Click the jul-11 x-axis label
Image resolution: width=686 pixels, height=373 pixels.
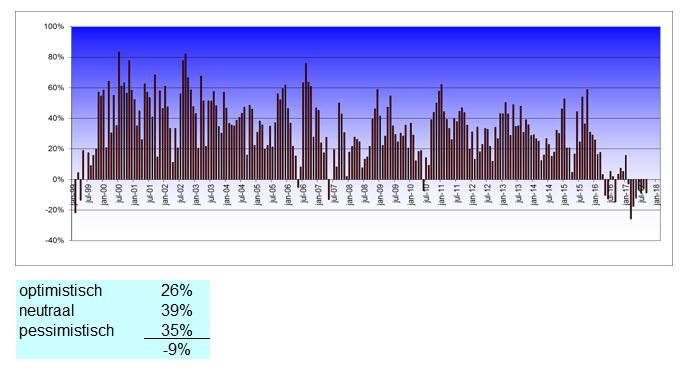457,194
